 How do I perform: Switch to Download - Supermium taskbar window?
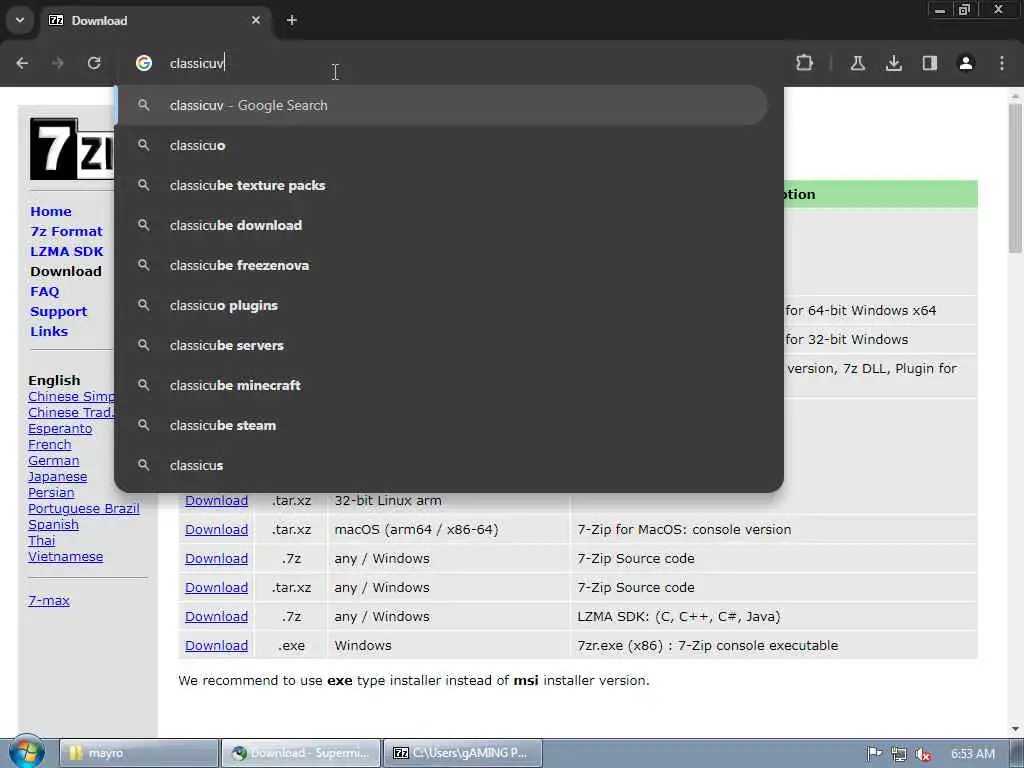pos(300,753)
